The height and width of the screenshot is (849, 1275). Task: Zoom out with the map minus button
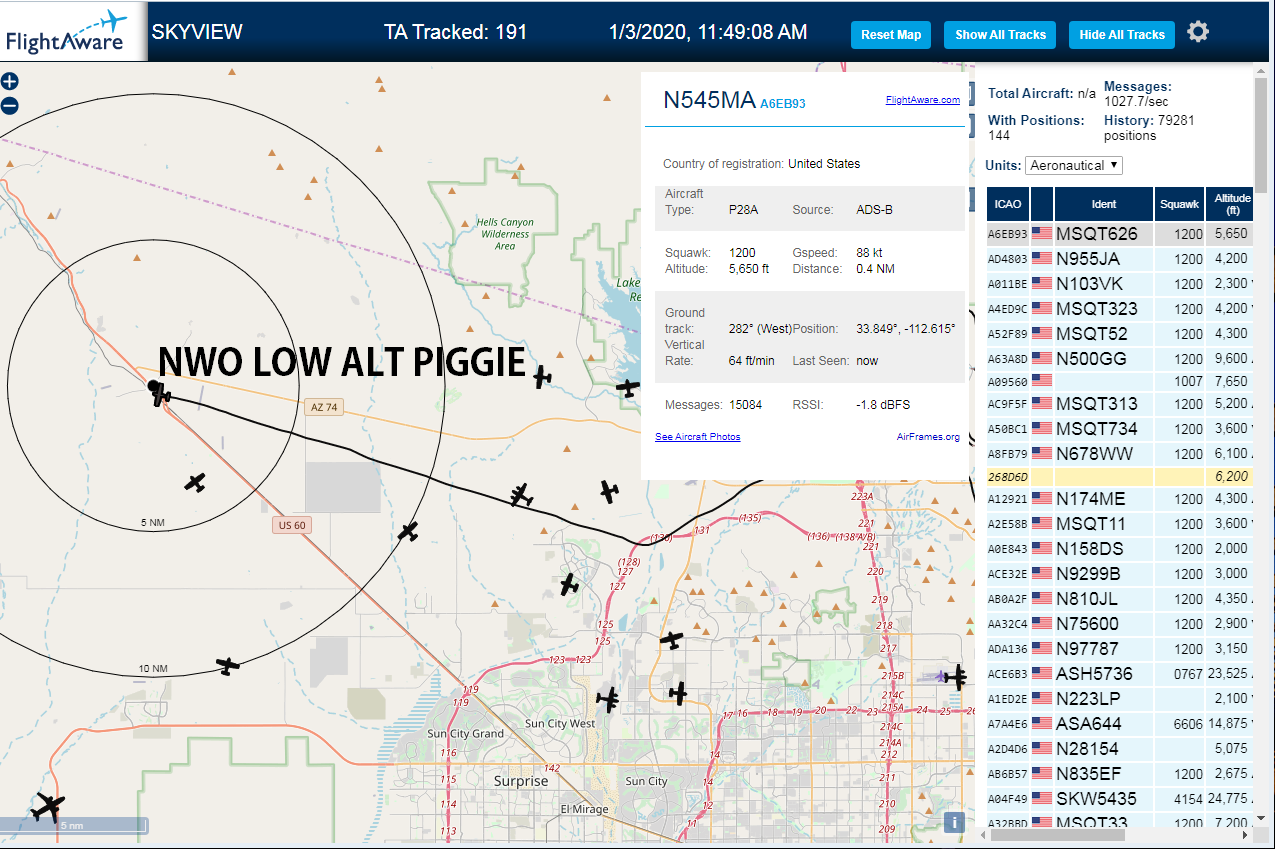click(9, 105)
